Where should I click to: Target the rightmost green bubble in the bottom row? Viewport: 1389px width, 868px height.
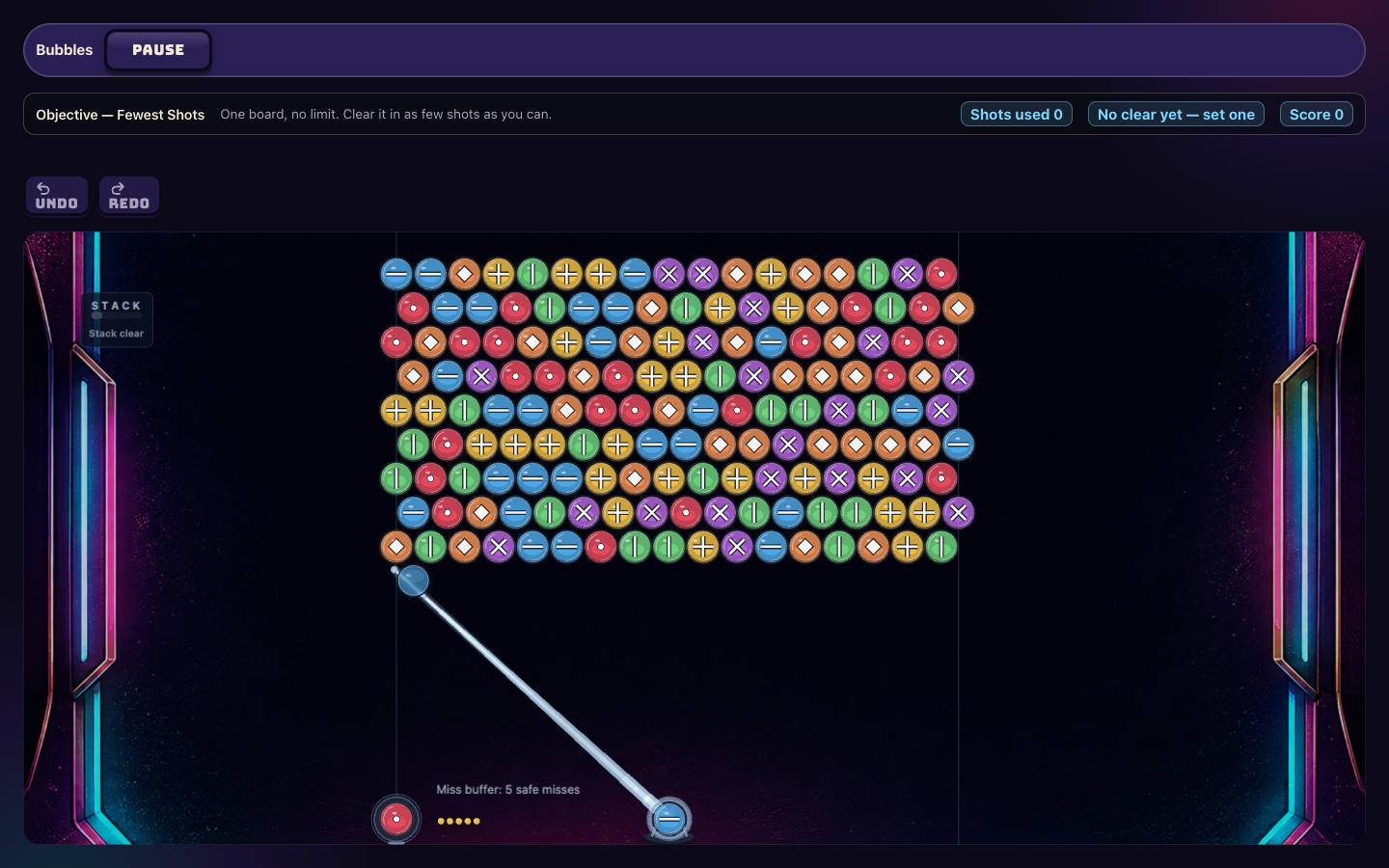[x=941, y=547]
